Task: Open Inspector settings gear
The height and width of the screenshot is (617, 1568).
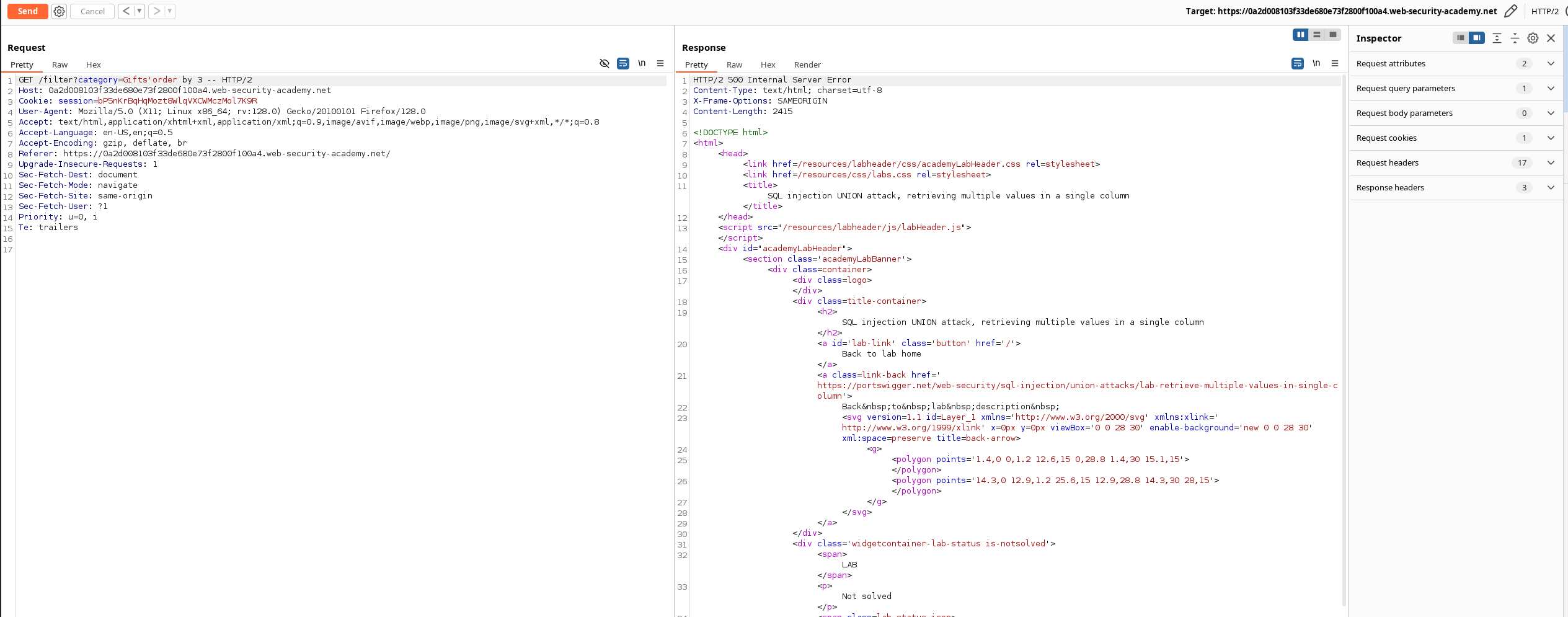Action: click(1533, 38)
